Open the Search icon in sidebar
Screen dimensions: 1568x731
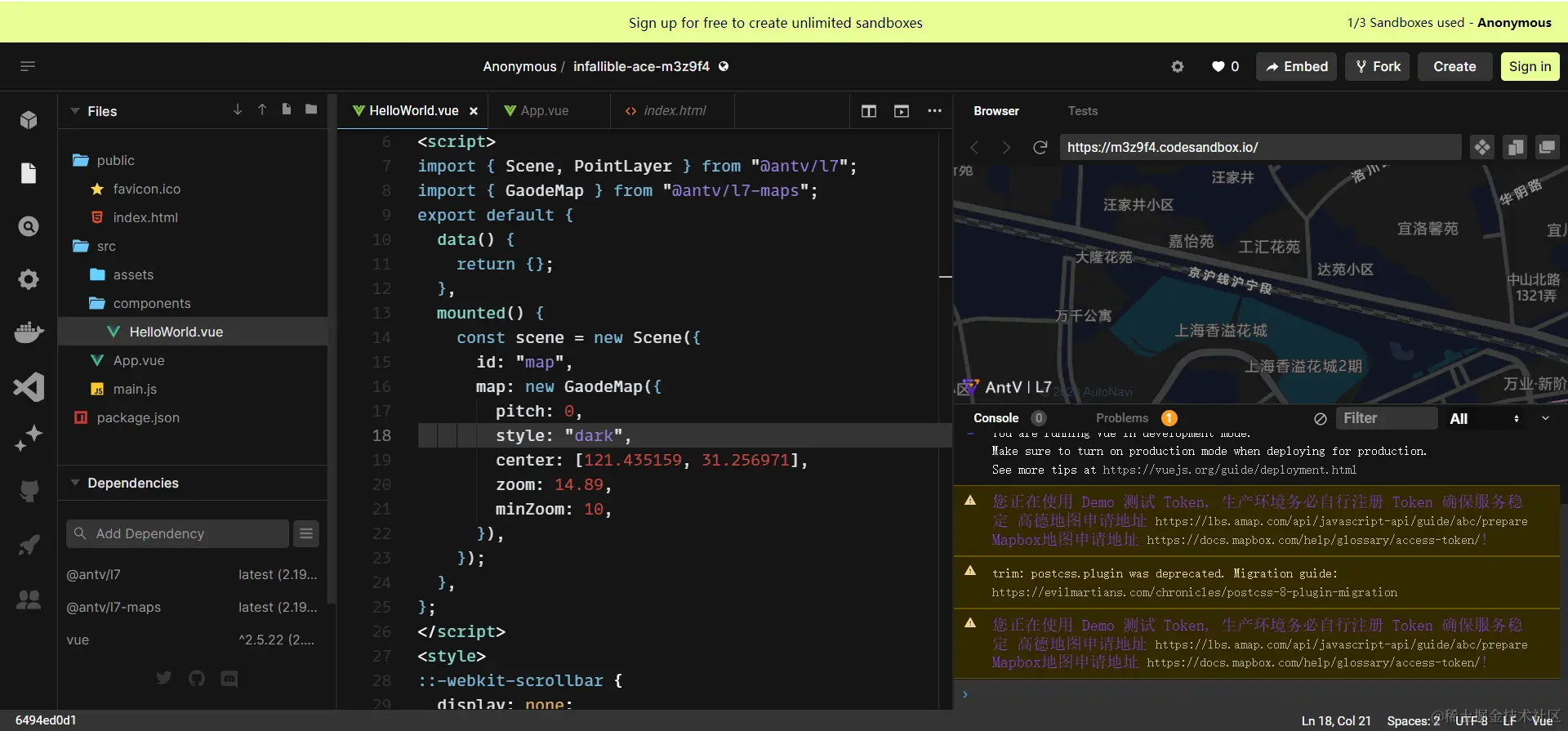click(x=29, y=226)
